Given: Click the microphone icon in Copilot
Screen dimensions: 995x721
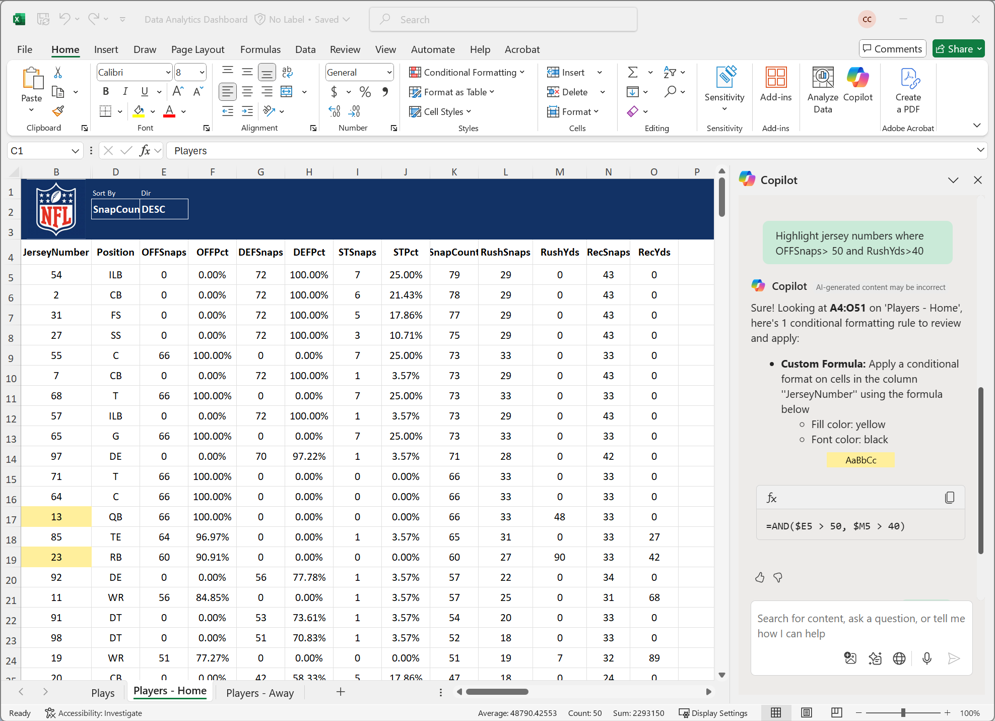Looking at the screenshot, I should point(926,659).
